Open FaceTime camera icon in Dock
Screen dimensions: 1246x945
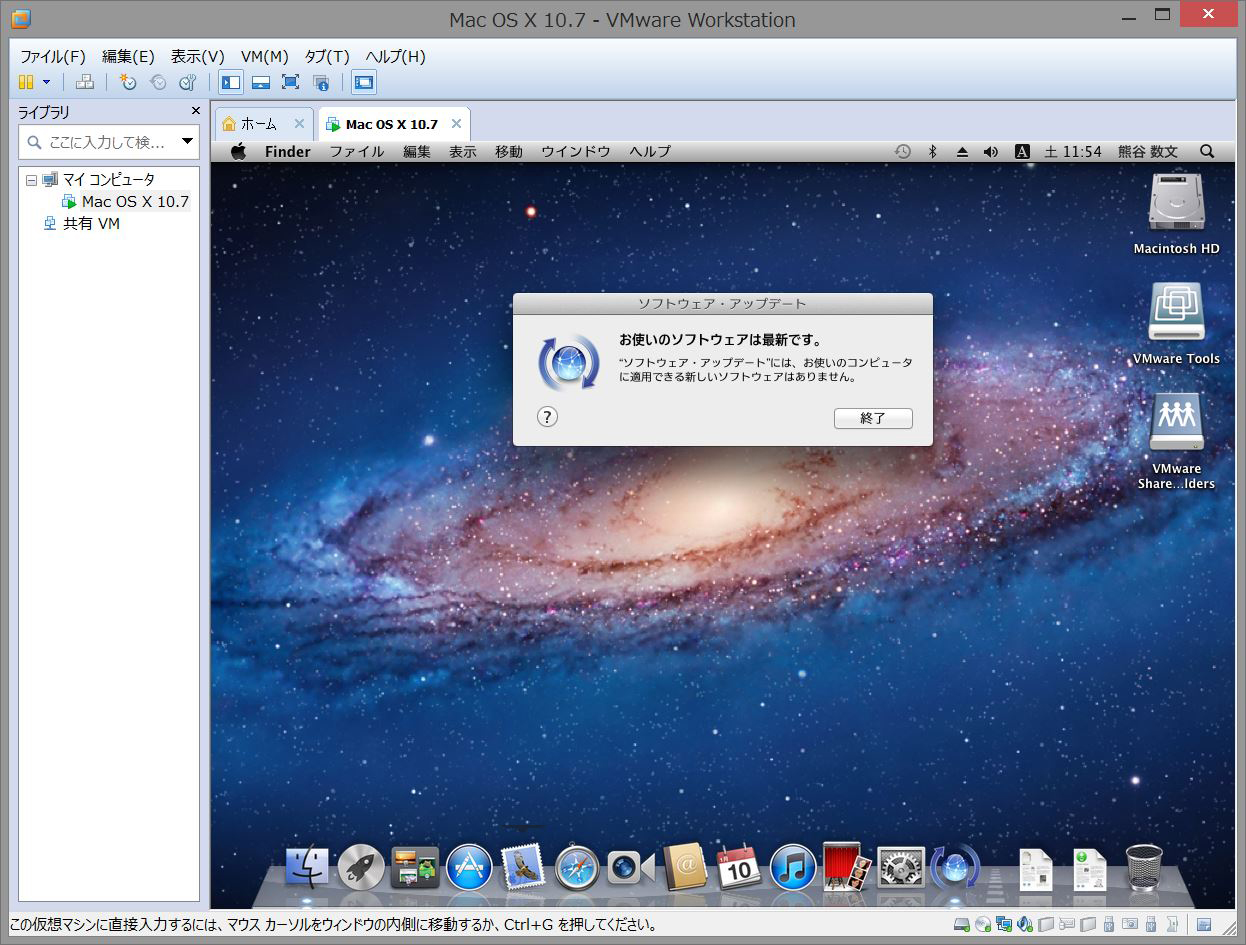click(631, 867)
